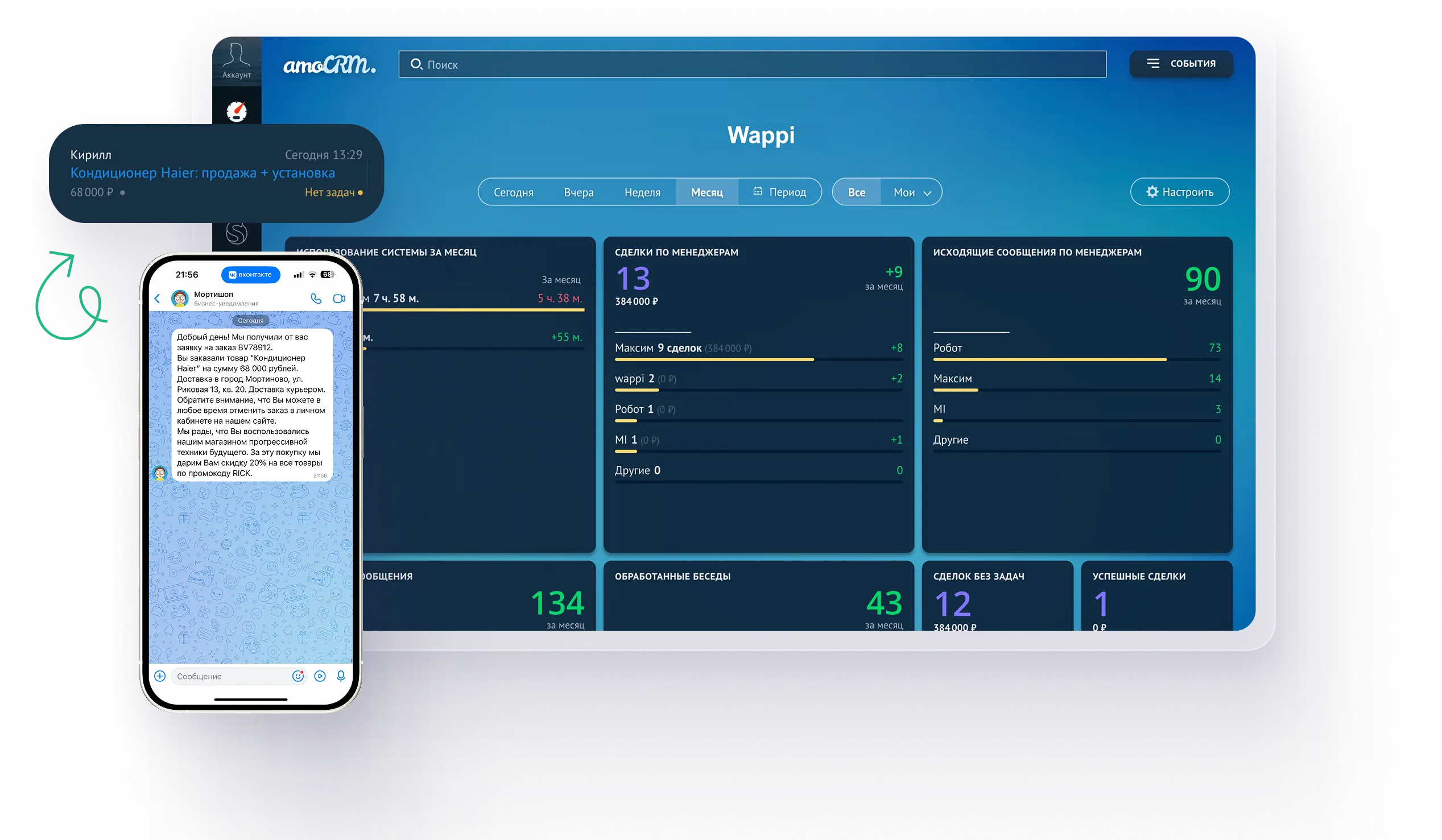The width and height of the screenshot is (1442, 840).
Task: Open the Успешные сделки widget value 1
Action: (x=1101, y=603)
